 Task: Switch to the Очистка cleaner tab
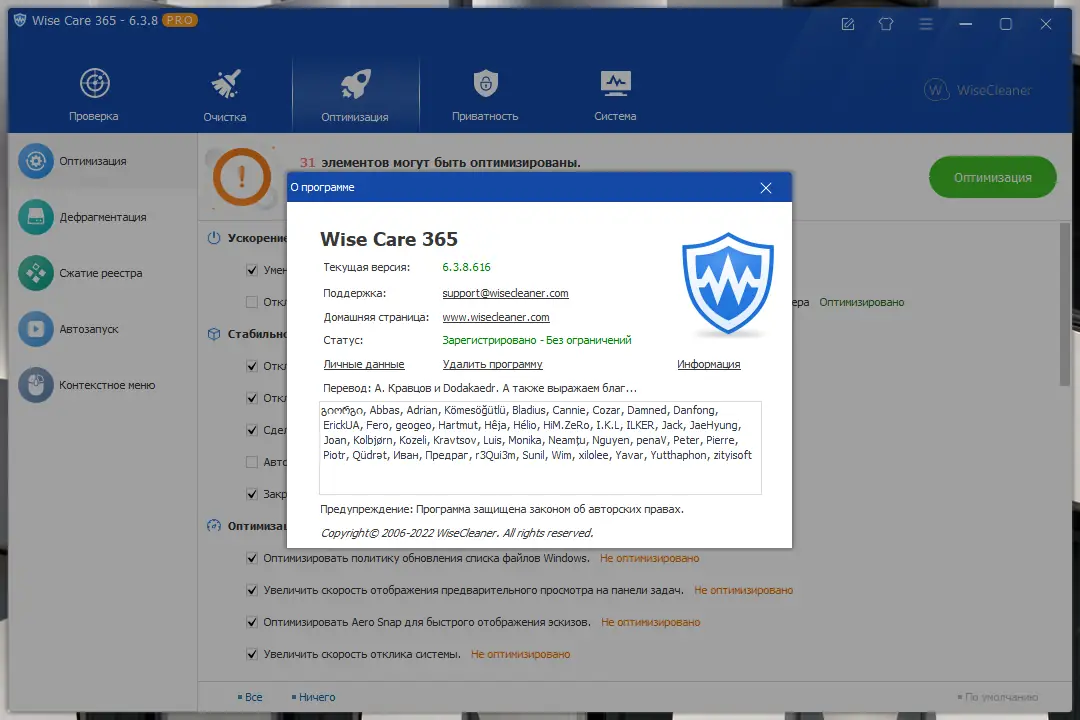pyautogui.click(x=225, y=95)
